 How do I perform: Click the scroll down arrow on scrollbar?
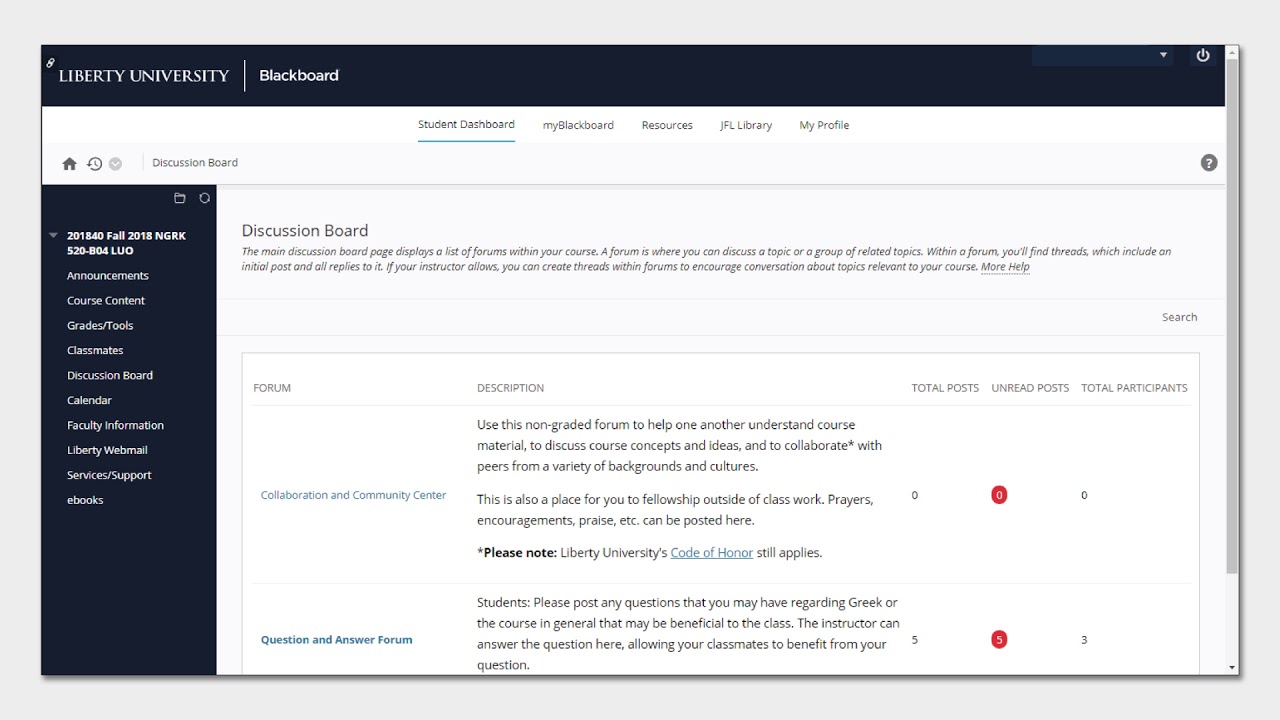(1232, 667)
